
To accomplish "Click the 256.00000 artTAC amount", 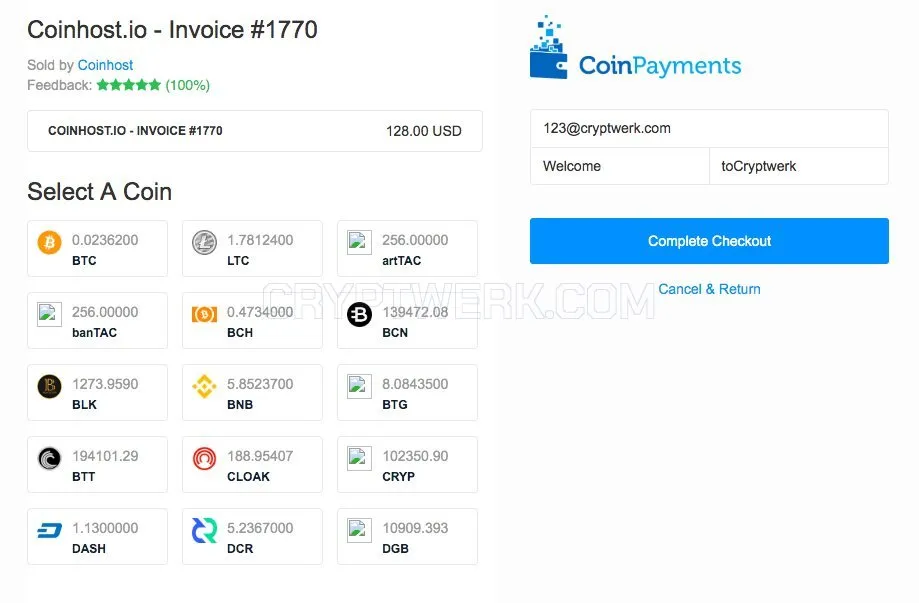I will tap(415, 240).
